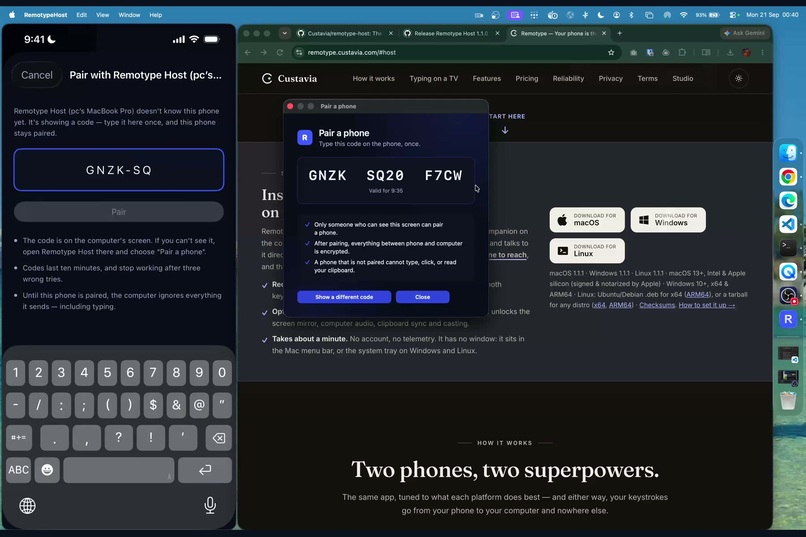806x537 pixels.
Task: Open the OBS Studio Dock icon
Action: click(787, 295)
